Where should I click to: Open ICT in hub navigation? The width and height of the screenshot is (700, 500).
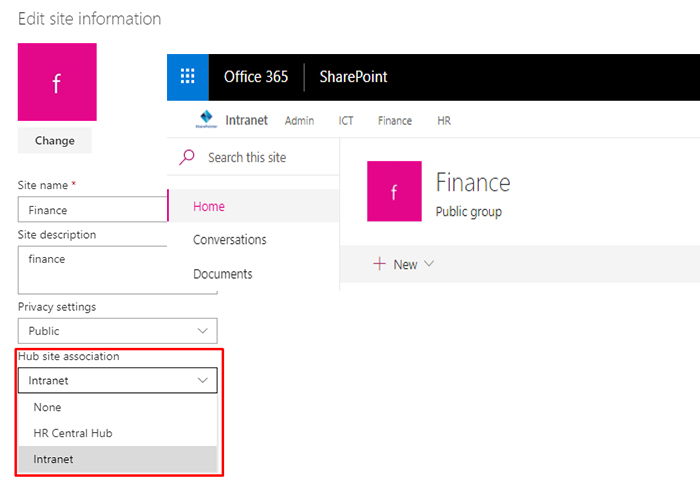pyautogui.click(x=346, y=121)
